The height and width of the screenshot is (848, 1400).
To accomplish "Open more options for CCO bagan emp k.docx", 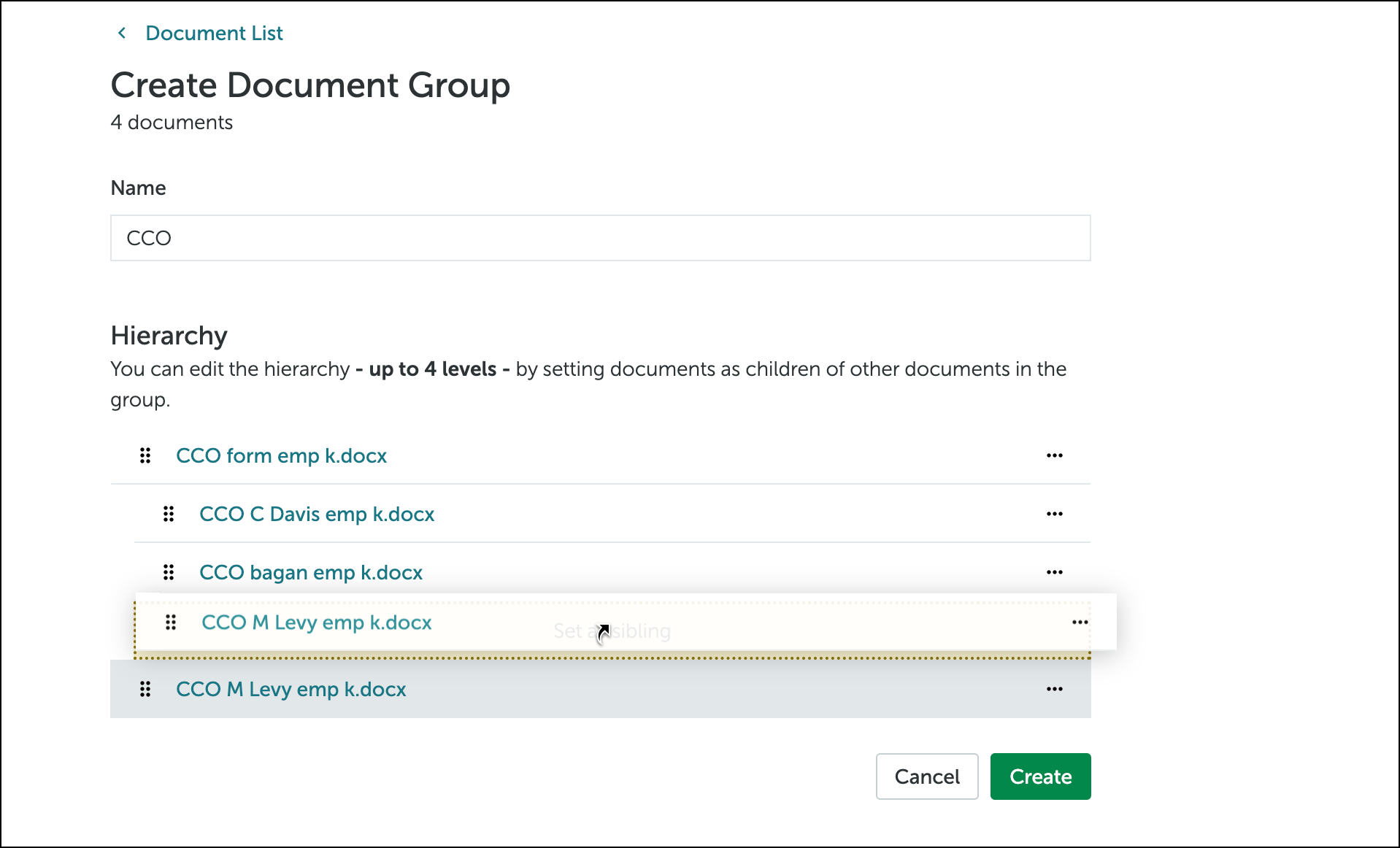I will [1054, 572].
